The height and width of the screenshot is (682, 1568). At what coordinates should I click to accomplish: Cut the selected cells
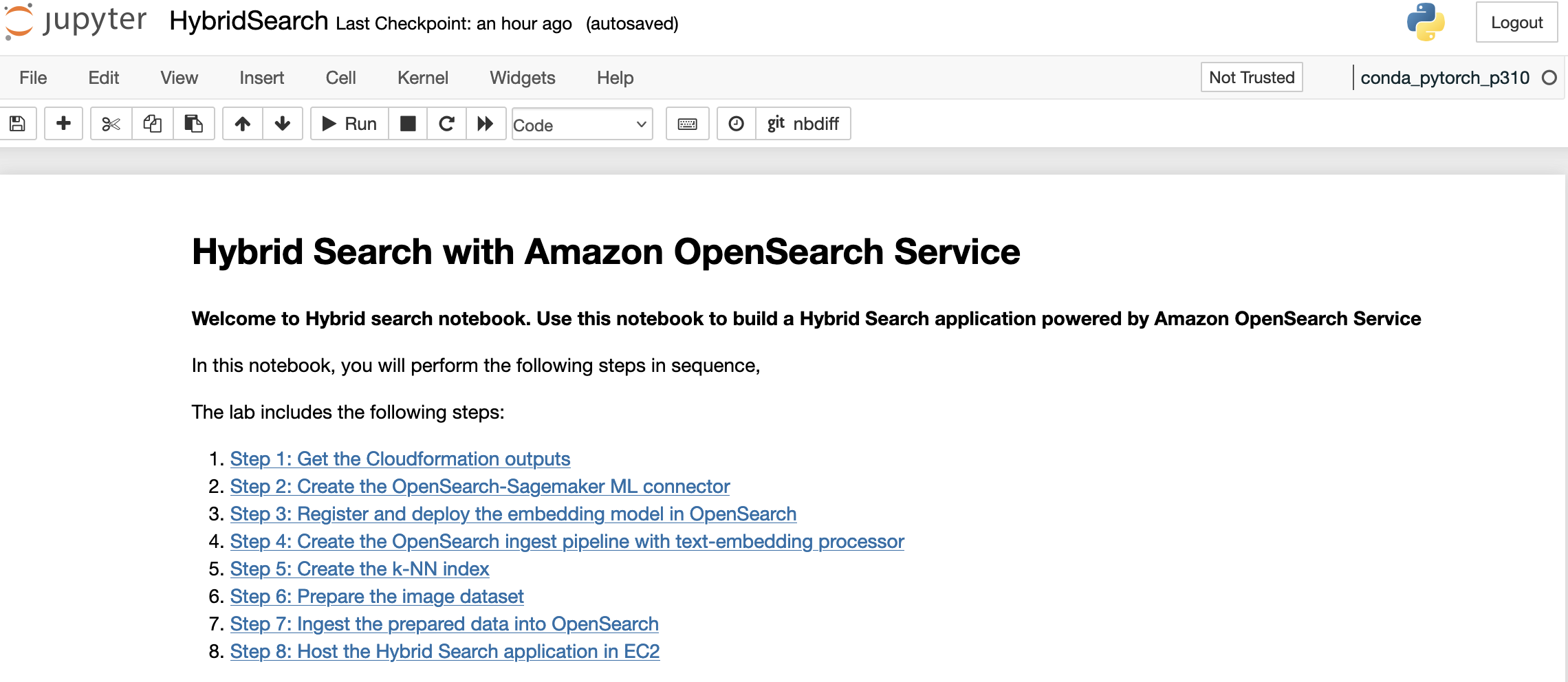click(x=110, y=124)
